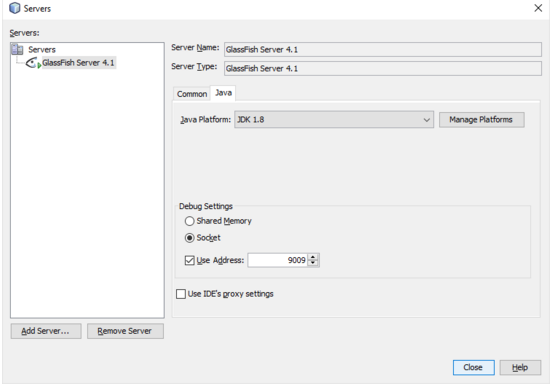Select GlassFish Server 4.1 in tree
This screenshot has height=389, width=552.
click(78, 63)
